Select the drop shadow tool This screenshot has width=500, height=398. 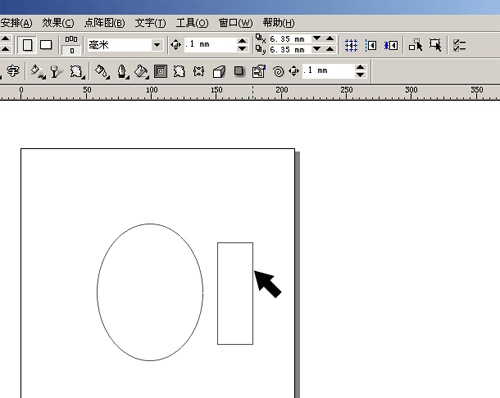(x=239, y=71)
